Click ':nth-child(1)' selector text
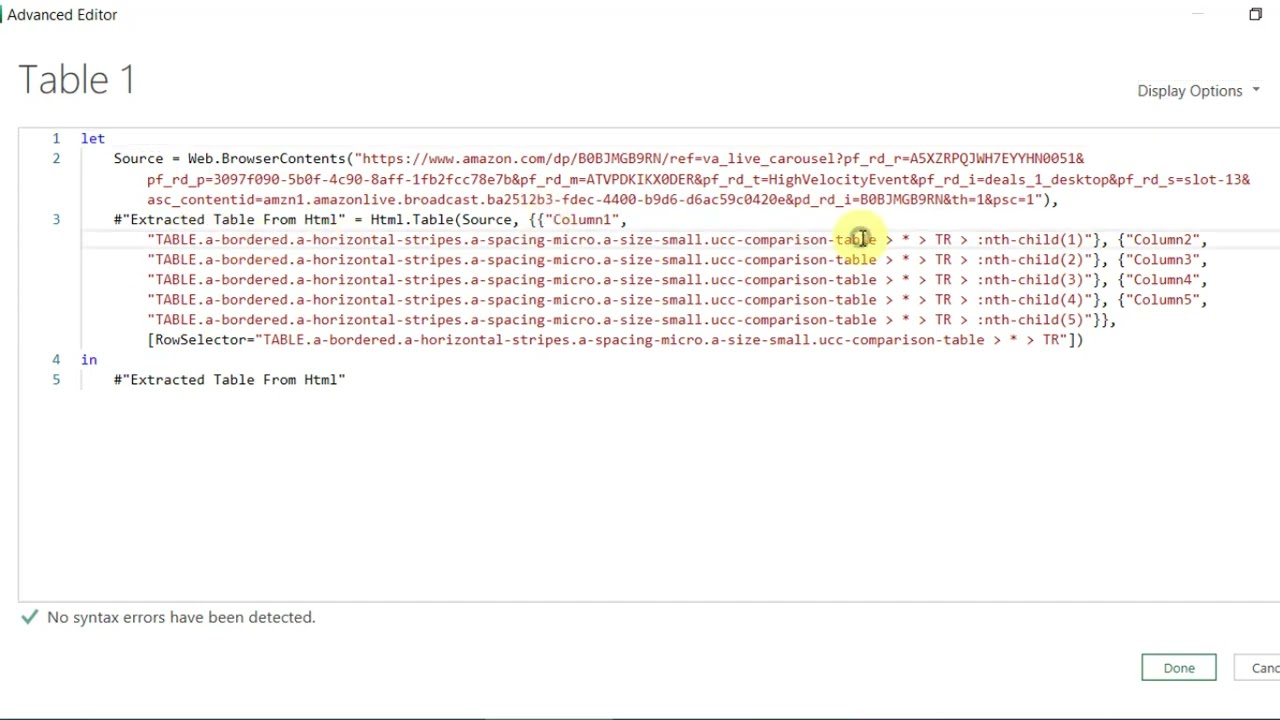The height and width of the screenshot is (720, 1280). (1030, 239)
